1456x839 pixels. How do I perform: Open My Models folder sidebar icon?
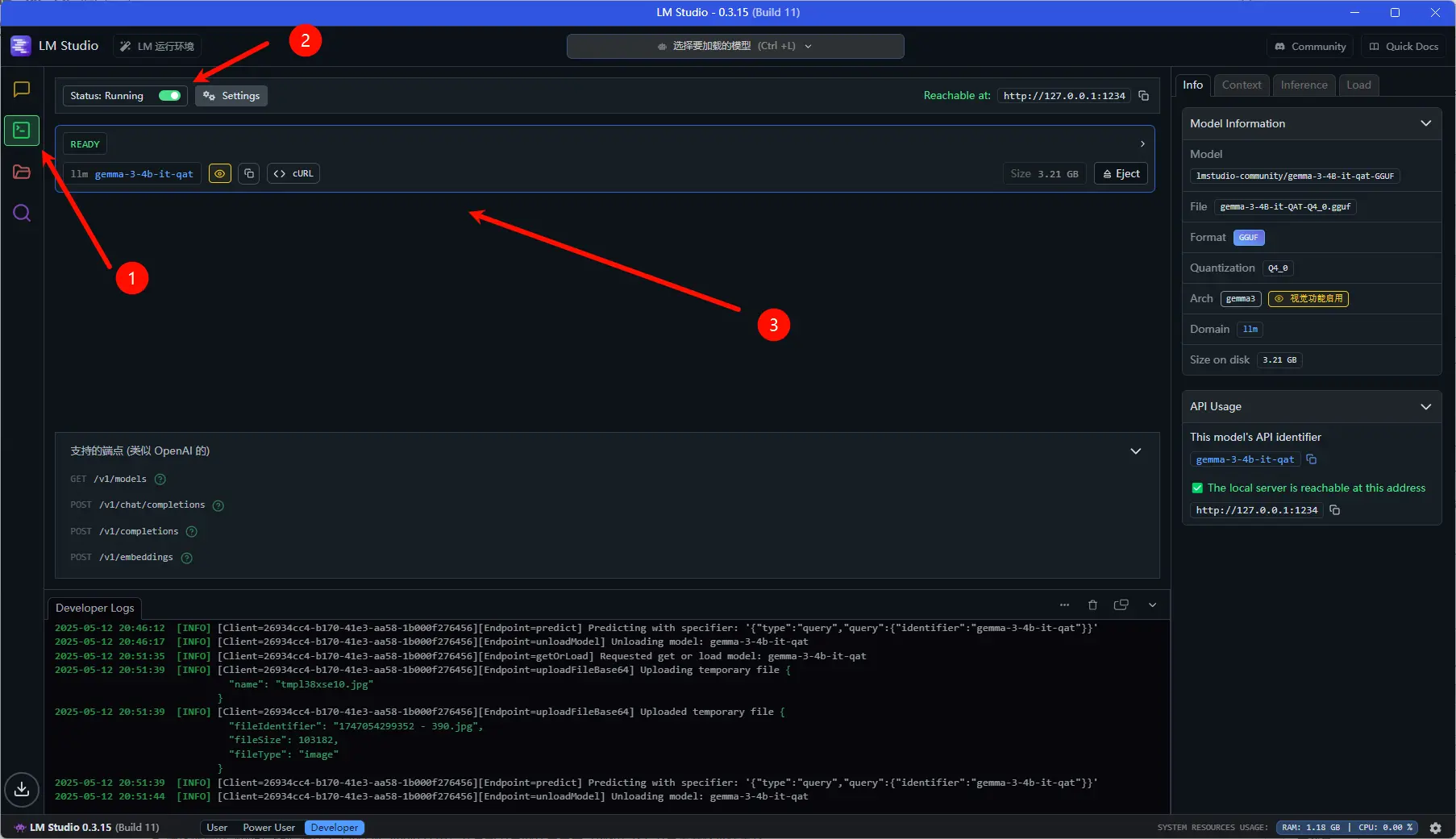click(22, 172)
